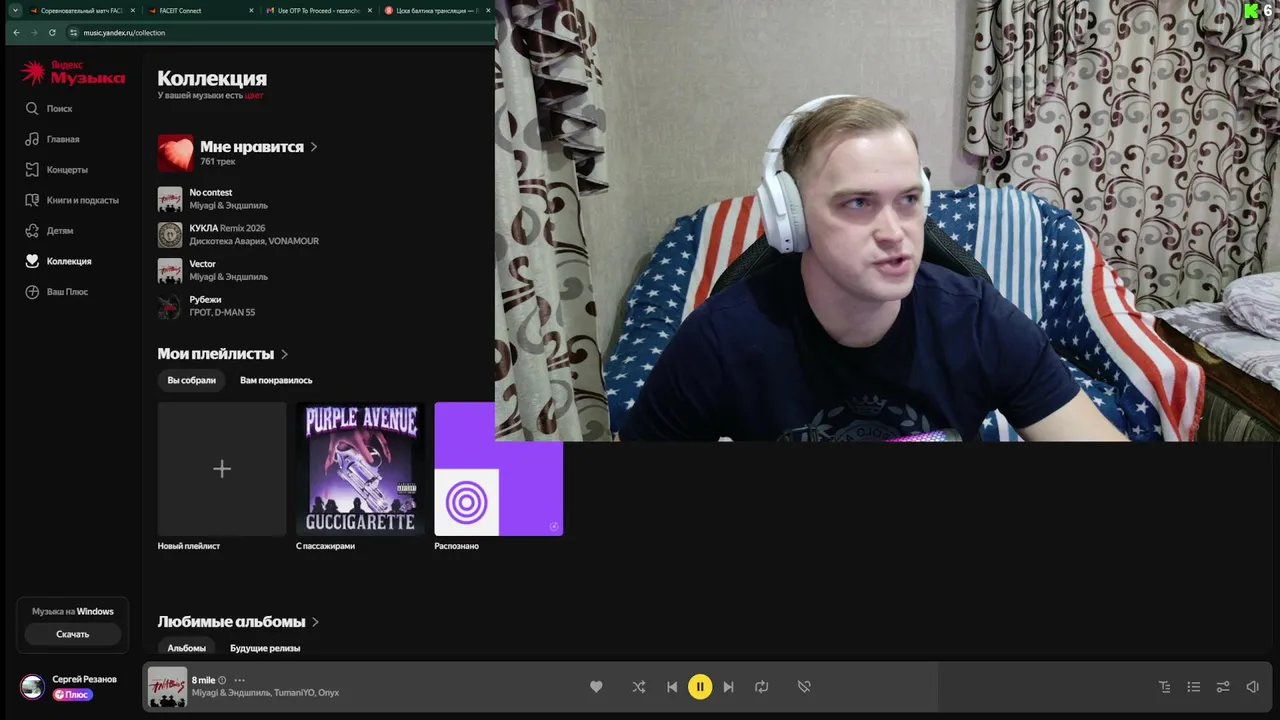The image size is (1280, 720).
Task: Open the play queue list icon
Action: coord(1193,687)
